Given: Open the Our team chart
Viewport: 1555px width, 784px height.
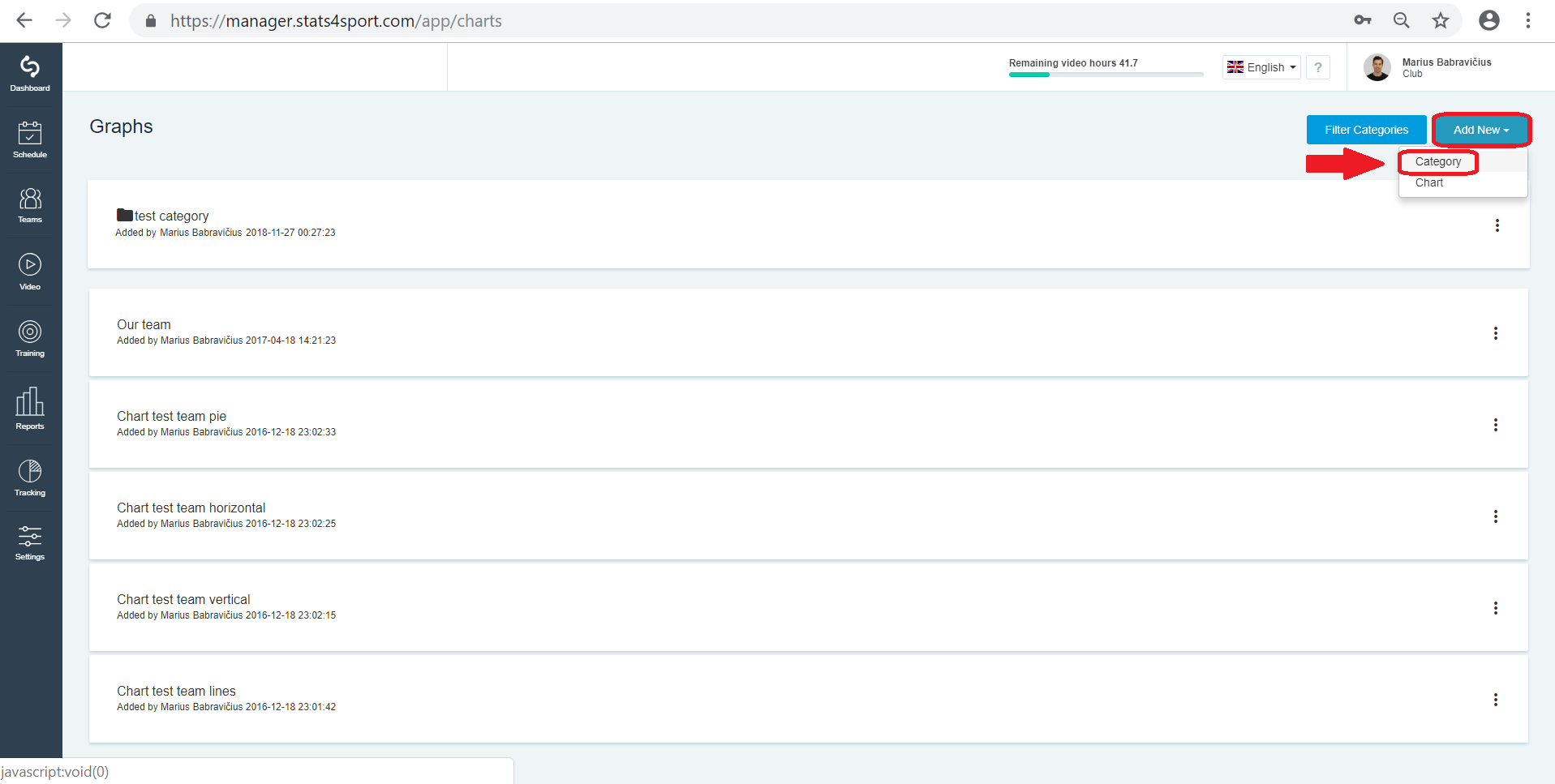Looking at the screenshot, I should (144, 324).
